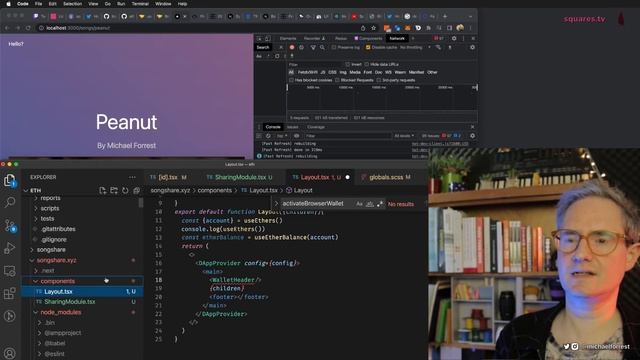The image size is (640, 360).
Task: Refresh the Explorer file tree
Action: tap(125, 191)
